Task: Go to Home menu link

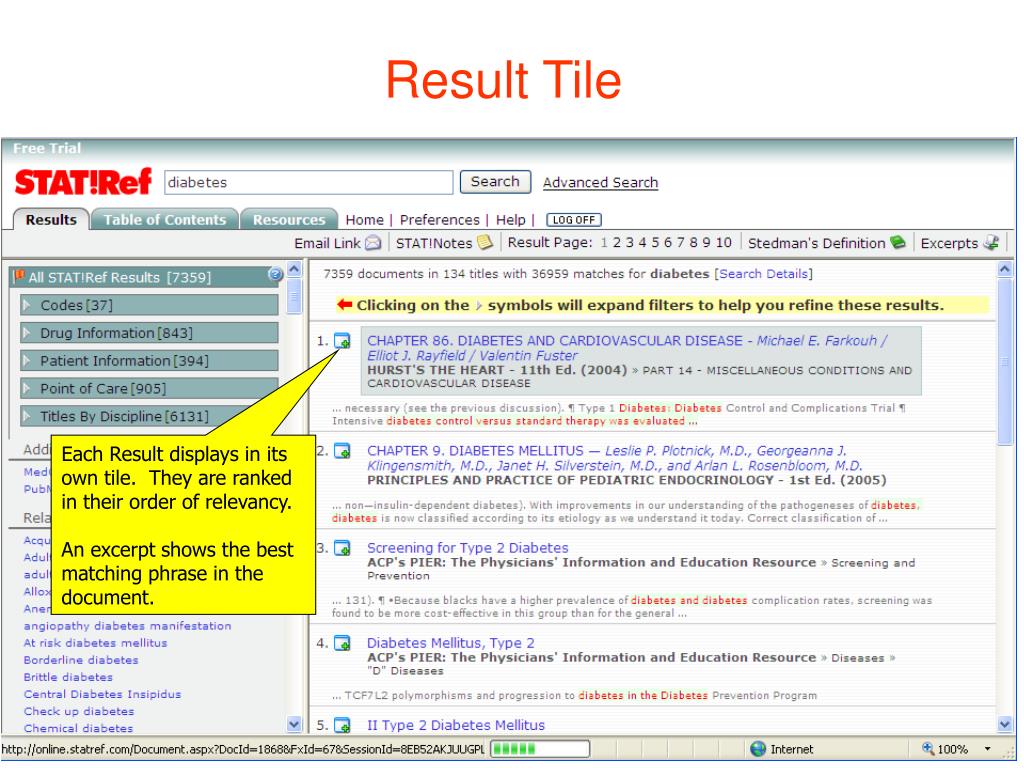Action: pos(364,220)
